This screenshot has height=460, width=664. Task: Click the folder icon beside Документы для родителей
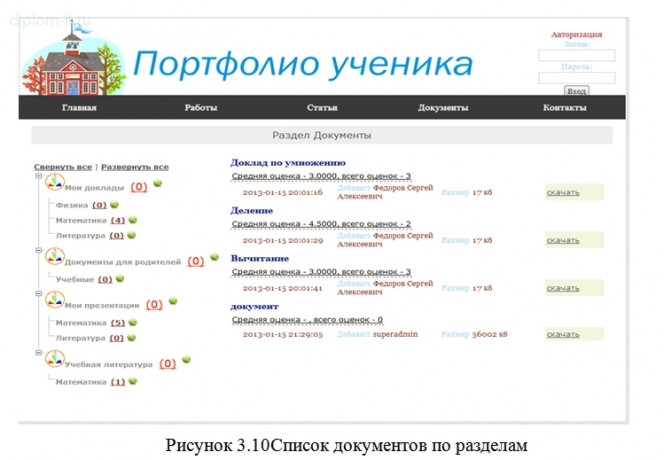tap(55, 257)
